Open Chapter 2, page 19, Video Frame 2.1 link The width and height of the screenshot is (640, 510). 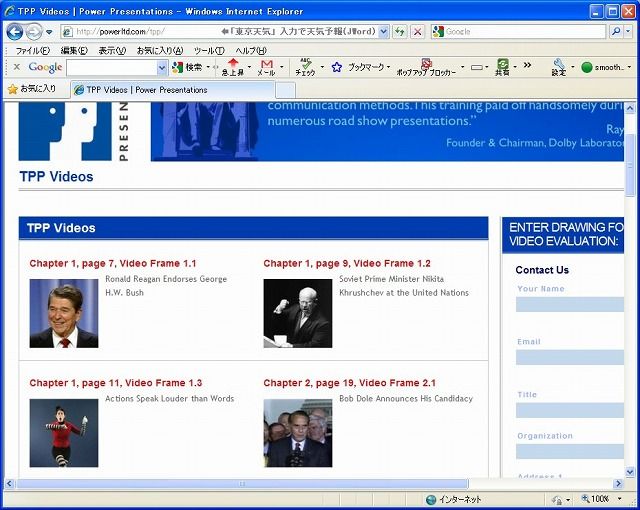[x=349, y=383]
